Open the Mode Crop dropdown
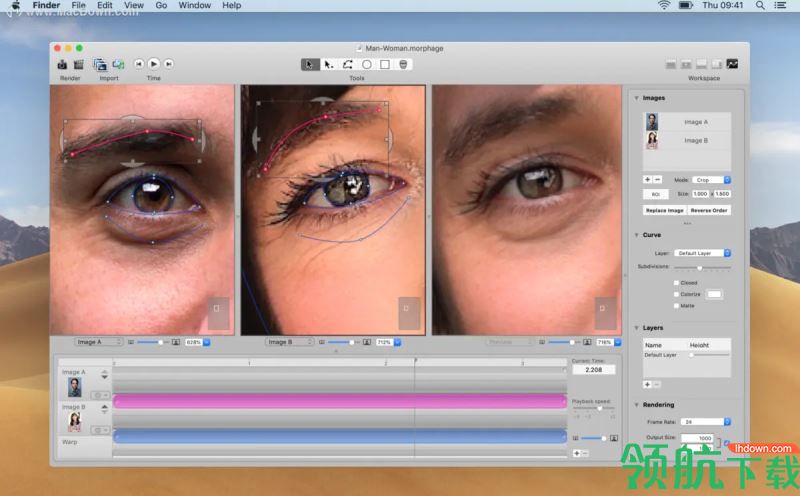 (711, 180)
